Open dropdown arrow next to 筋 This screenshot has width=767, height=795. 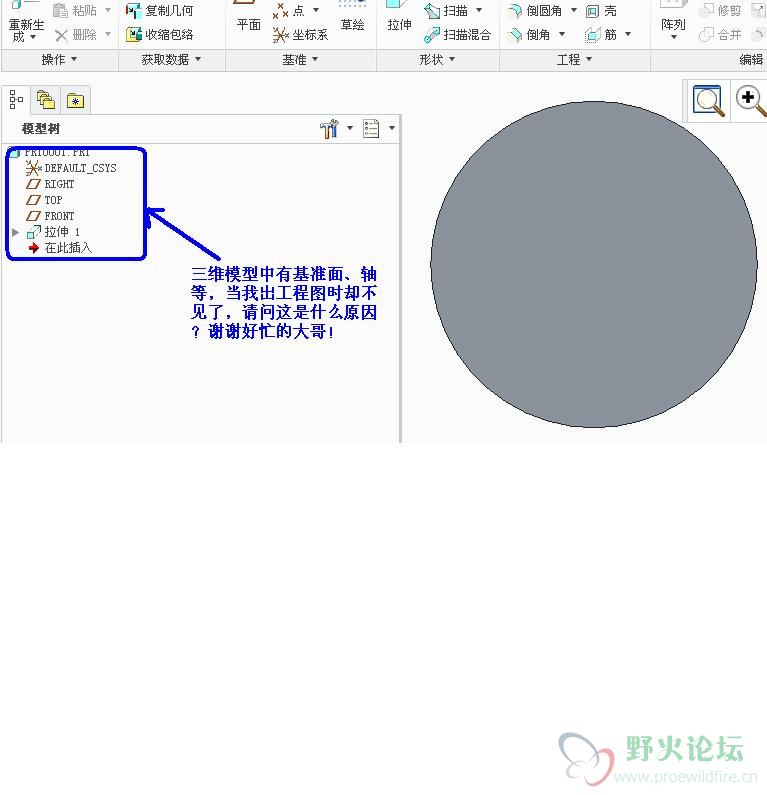tap(628, 34)
